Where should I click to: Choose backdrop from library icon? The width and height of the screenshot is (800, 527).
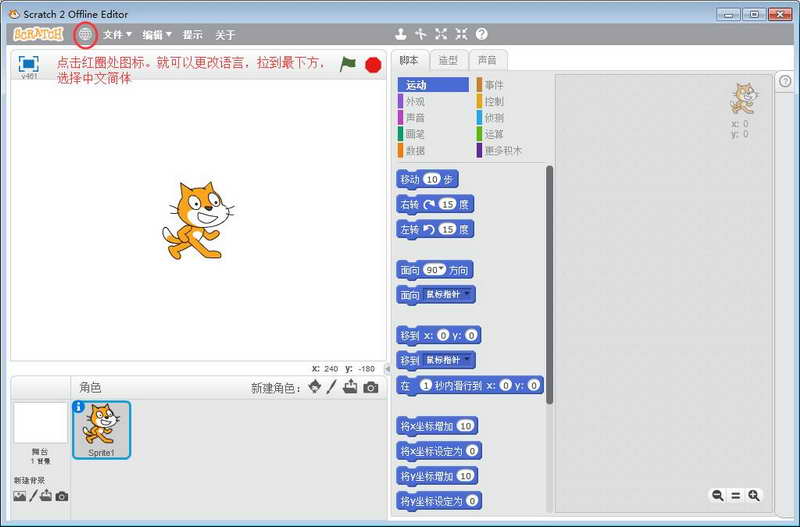coord(19,496)
